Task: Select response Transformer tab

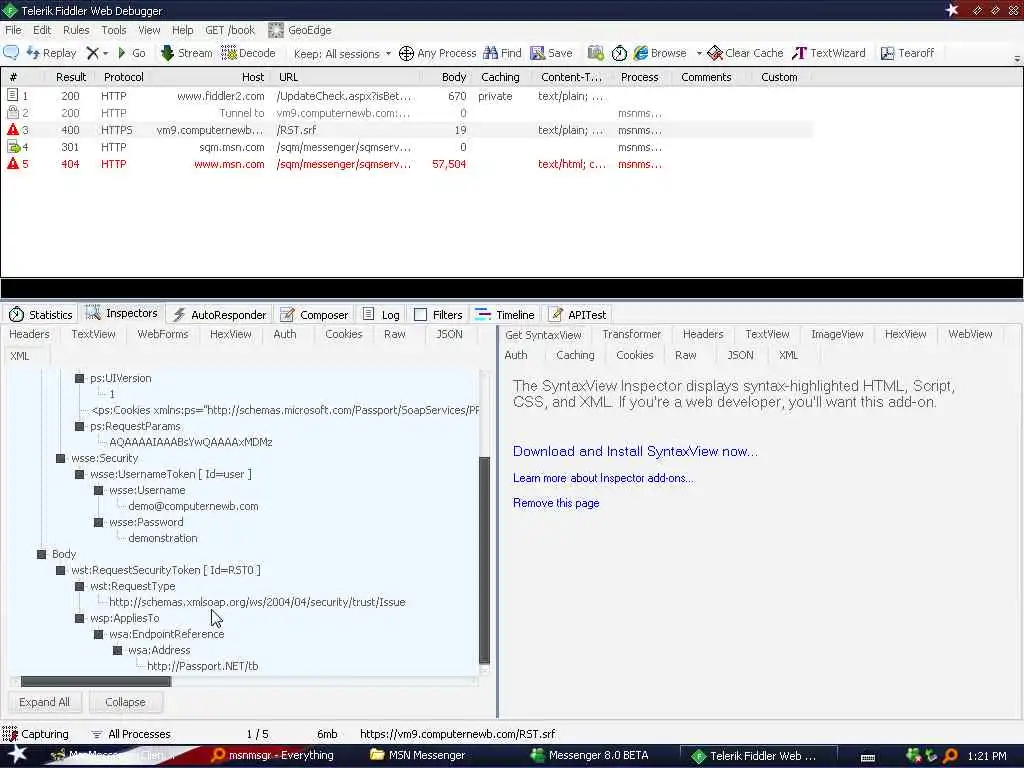Action: (632, 334)
